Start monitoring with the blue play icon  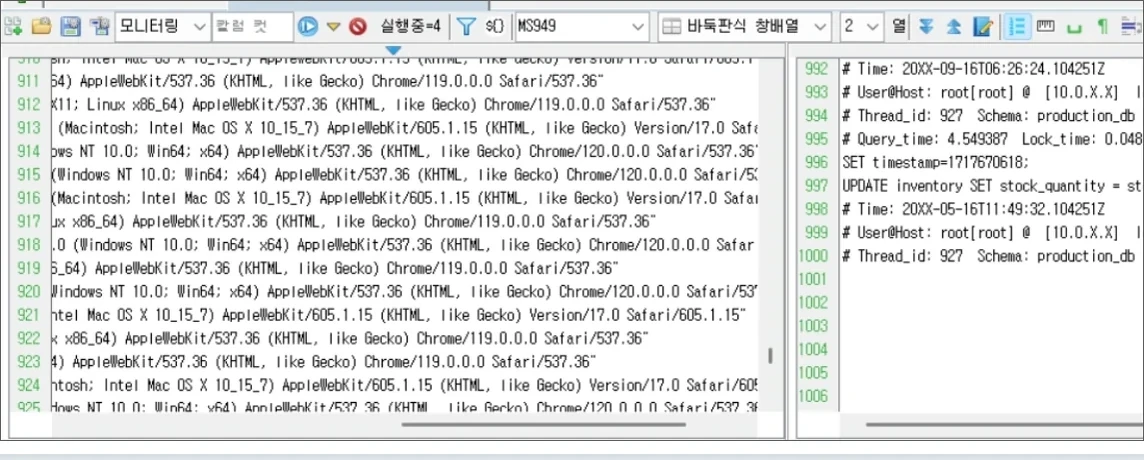pyautogui.click(x=308, y=27)
